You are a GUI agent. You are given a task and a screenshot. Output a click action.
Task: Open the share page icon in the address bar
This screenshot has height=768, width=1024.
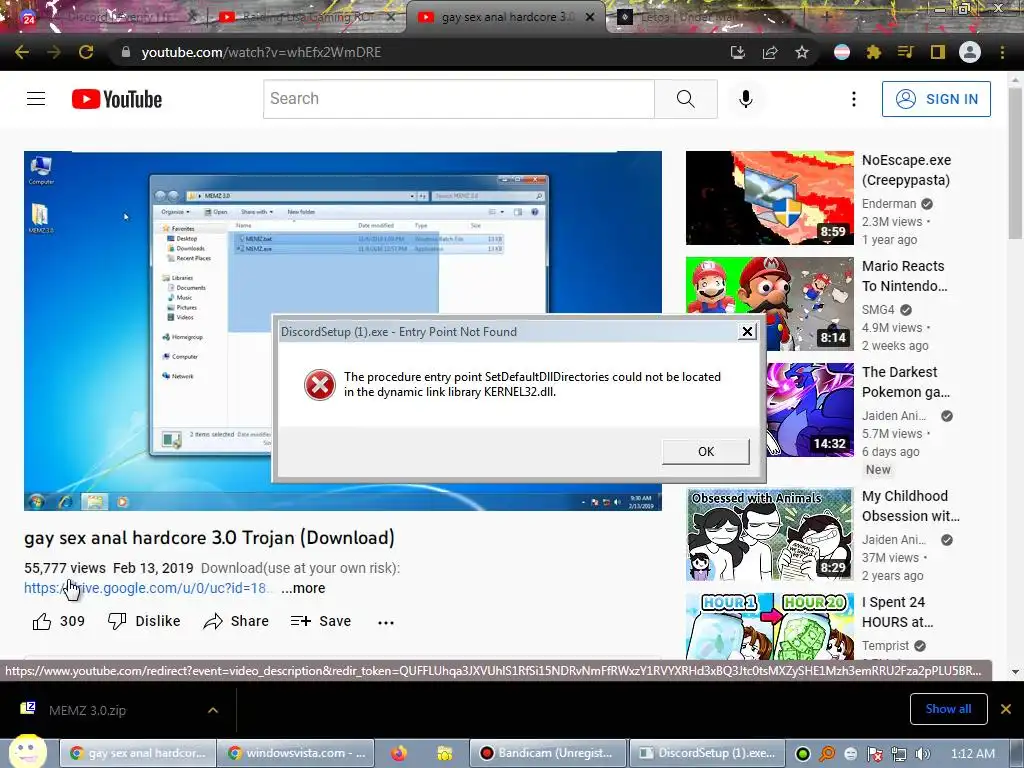(x=770, y=52)
